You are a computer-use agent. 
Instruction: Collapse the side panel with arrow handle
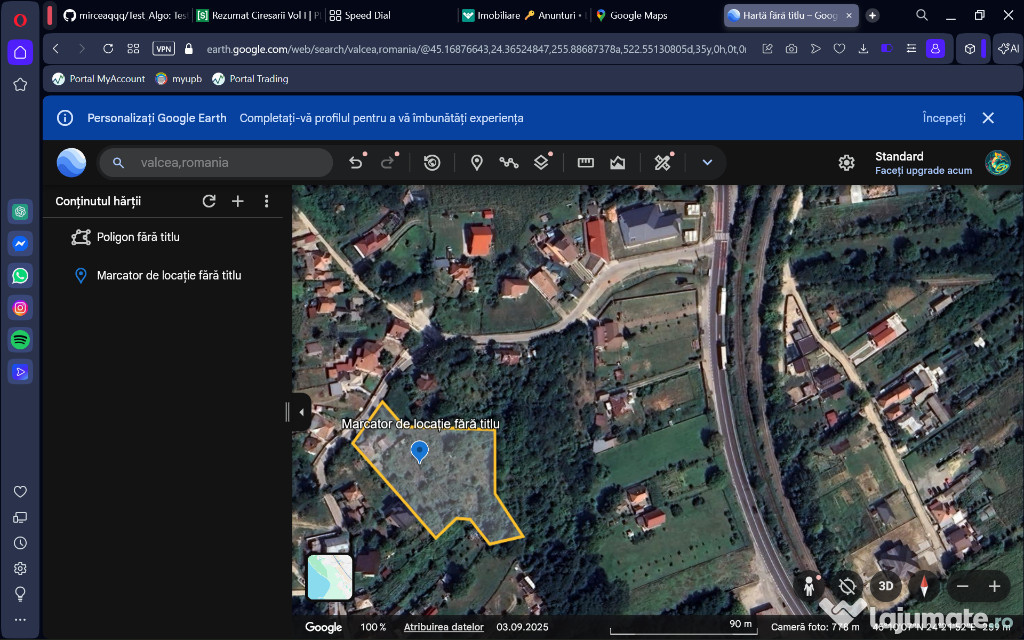tap(301, 412)
